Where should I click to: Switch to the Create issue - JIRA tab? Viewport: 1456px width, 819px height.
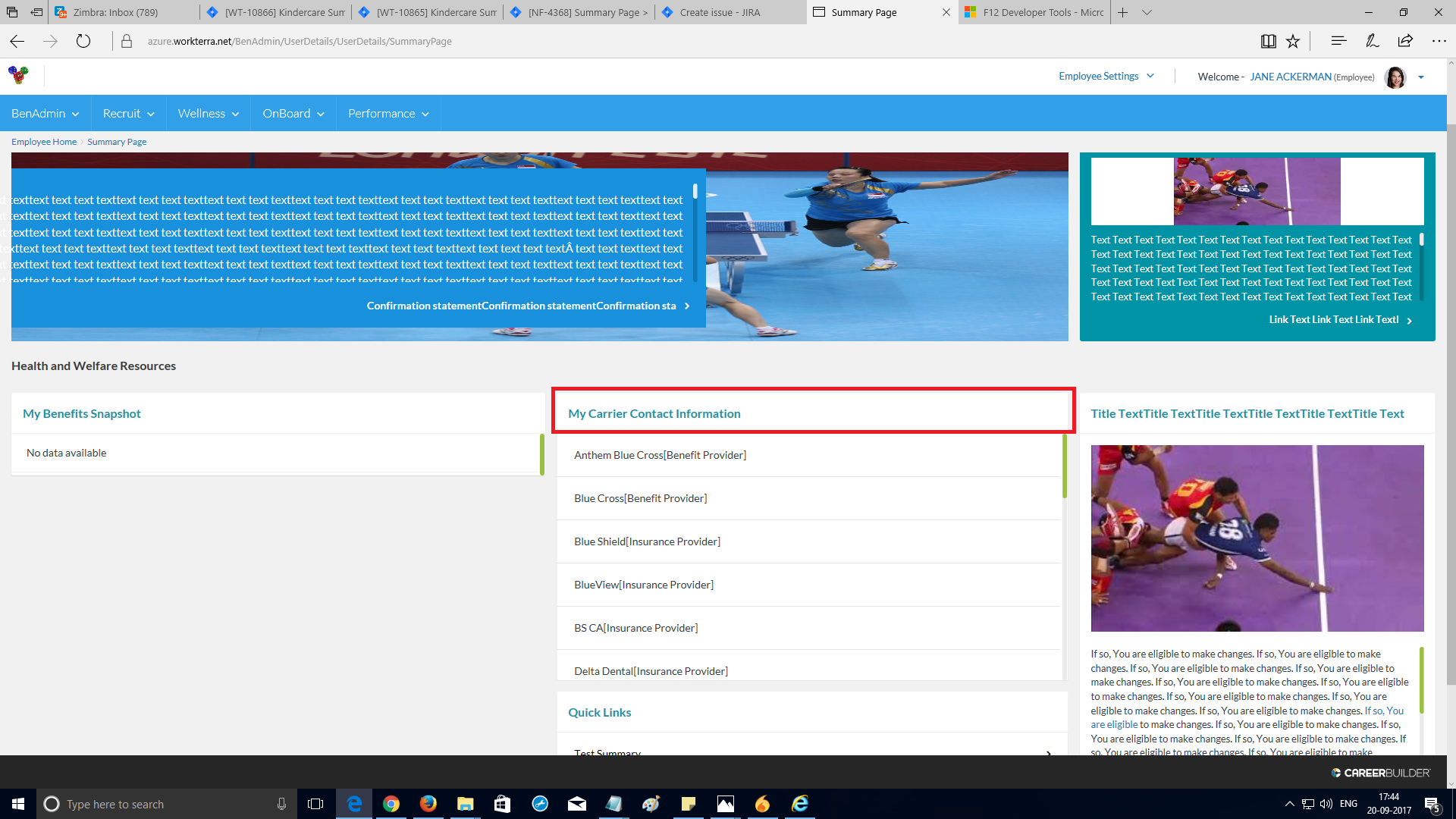pyautogui.click(x=719, y=12)
